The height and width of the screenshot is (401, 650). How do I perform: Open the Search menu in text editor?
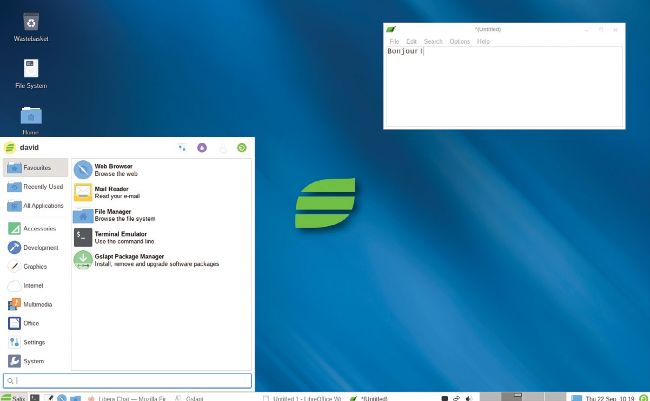coord(433,41)
